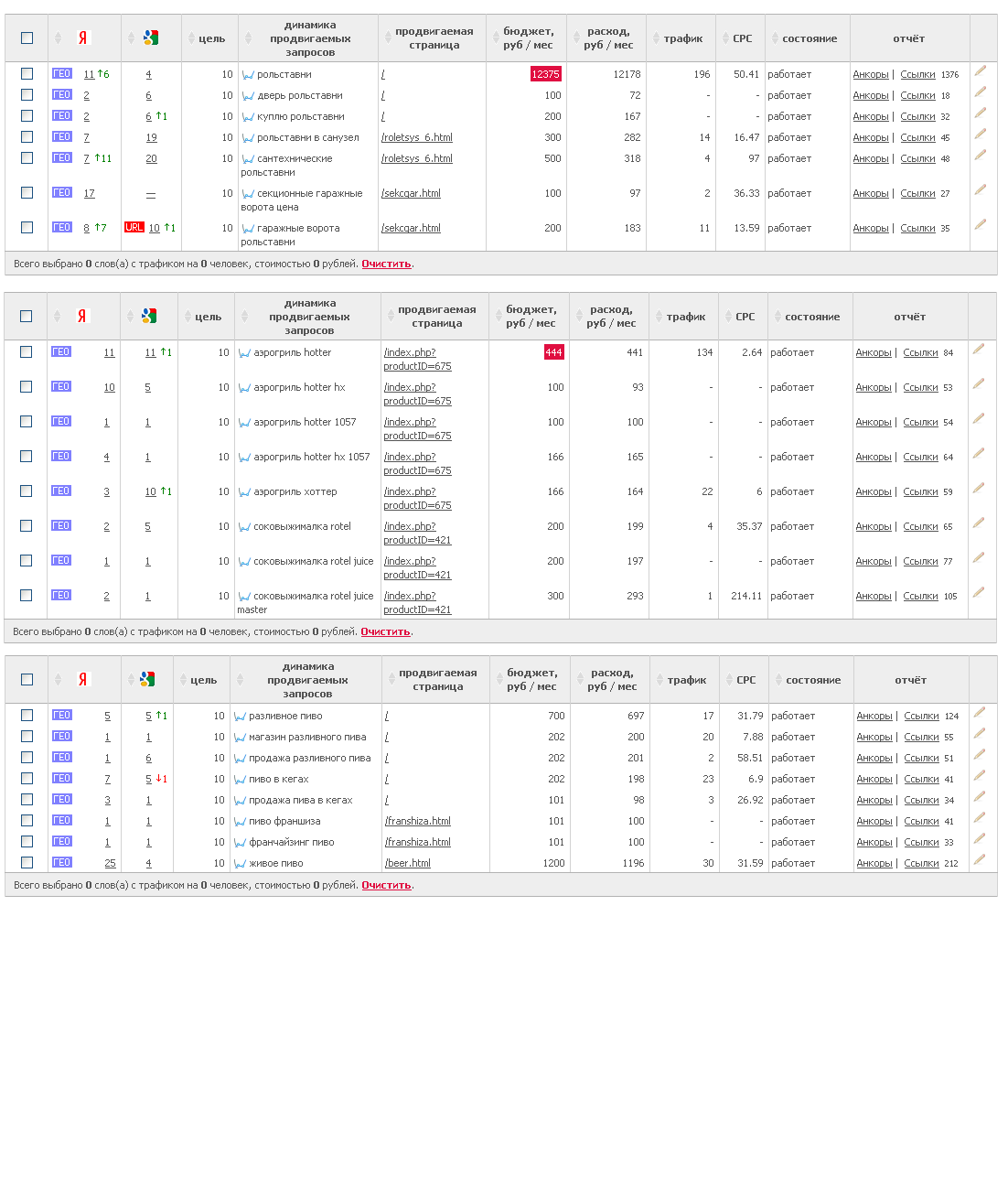The height and width of the screenshot is (1197, 1008).
Task: Open "Ссылки" report for "живое пиво"
Action: 921,863
